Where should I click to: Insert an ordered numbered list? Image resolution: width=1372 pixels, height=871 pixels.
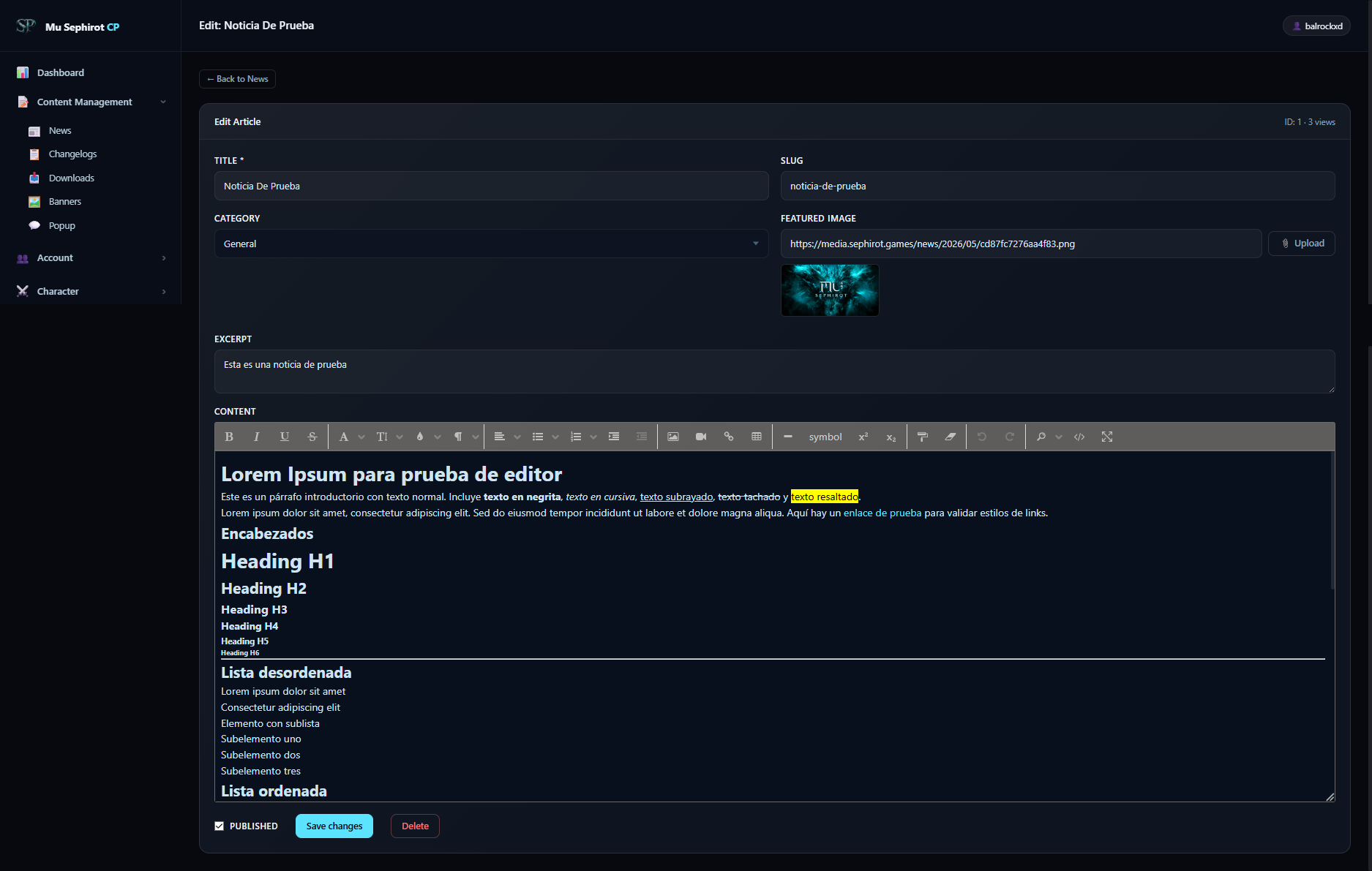click(576, 437)
